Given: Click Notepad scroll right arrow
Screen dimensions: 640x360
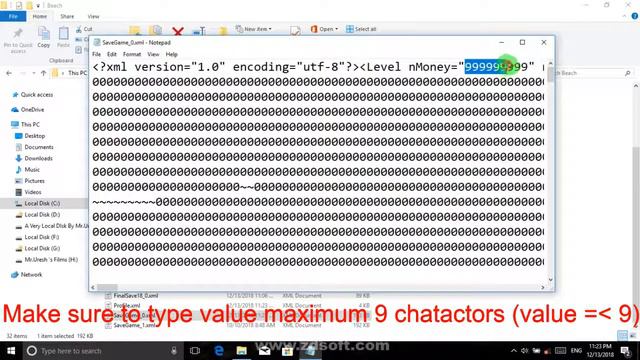Looking at the screenshot, I should click(542, 287).
